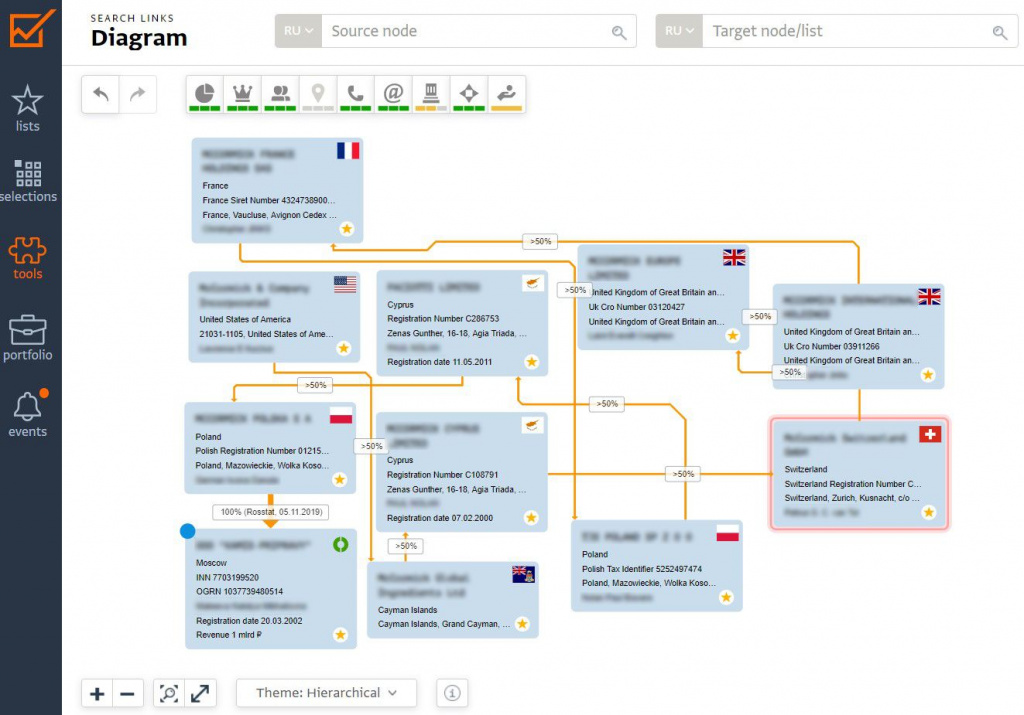Star the Cyprus card registered 11.05.2011
The width and height of the screenshot is (1024, 715).
pos(532,361)
